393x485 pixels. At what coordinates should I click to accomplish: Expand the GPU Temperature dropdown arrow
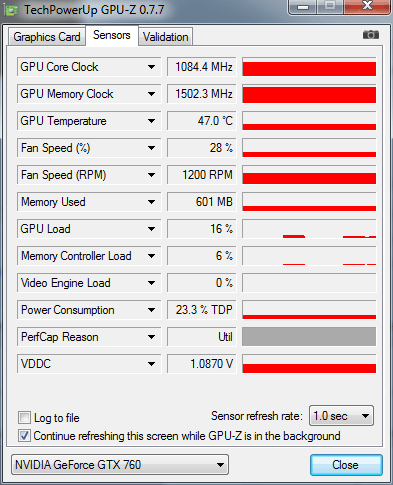151,121
